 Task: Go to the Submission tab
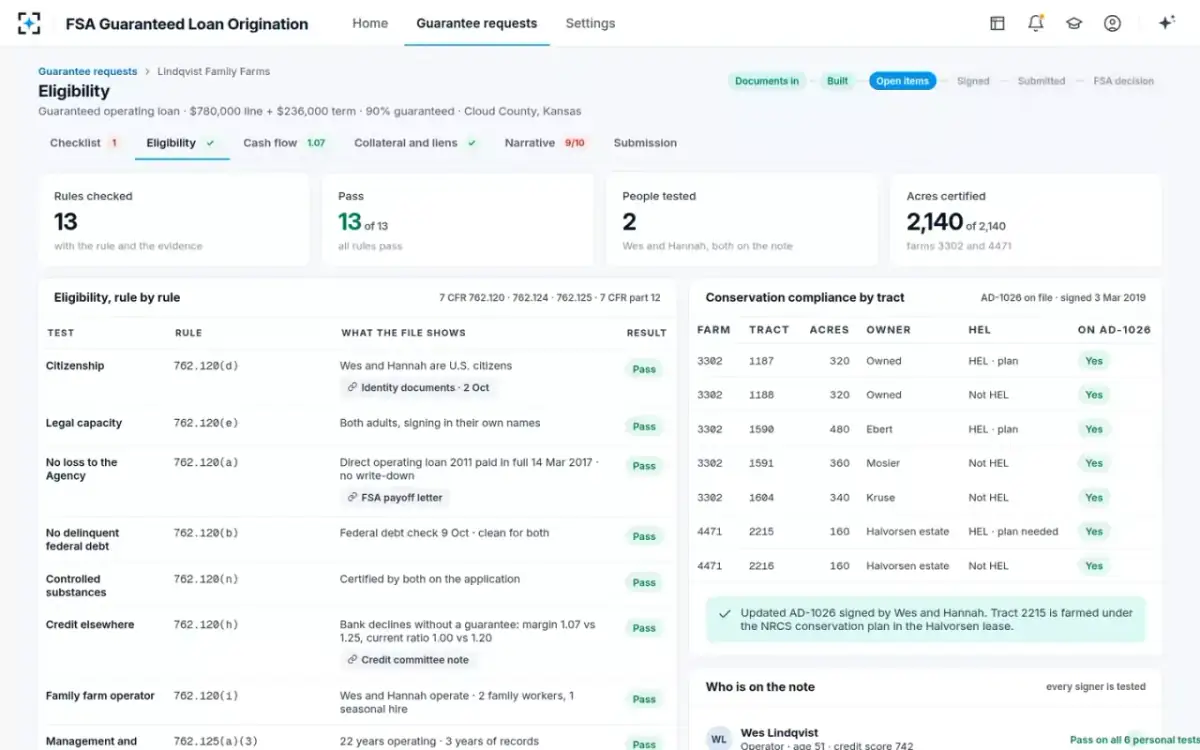pos(645,143)
